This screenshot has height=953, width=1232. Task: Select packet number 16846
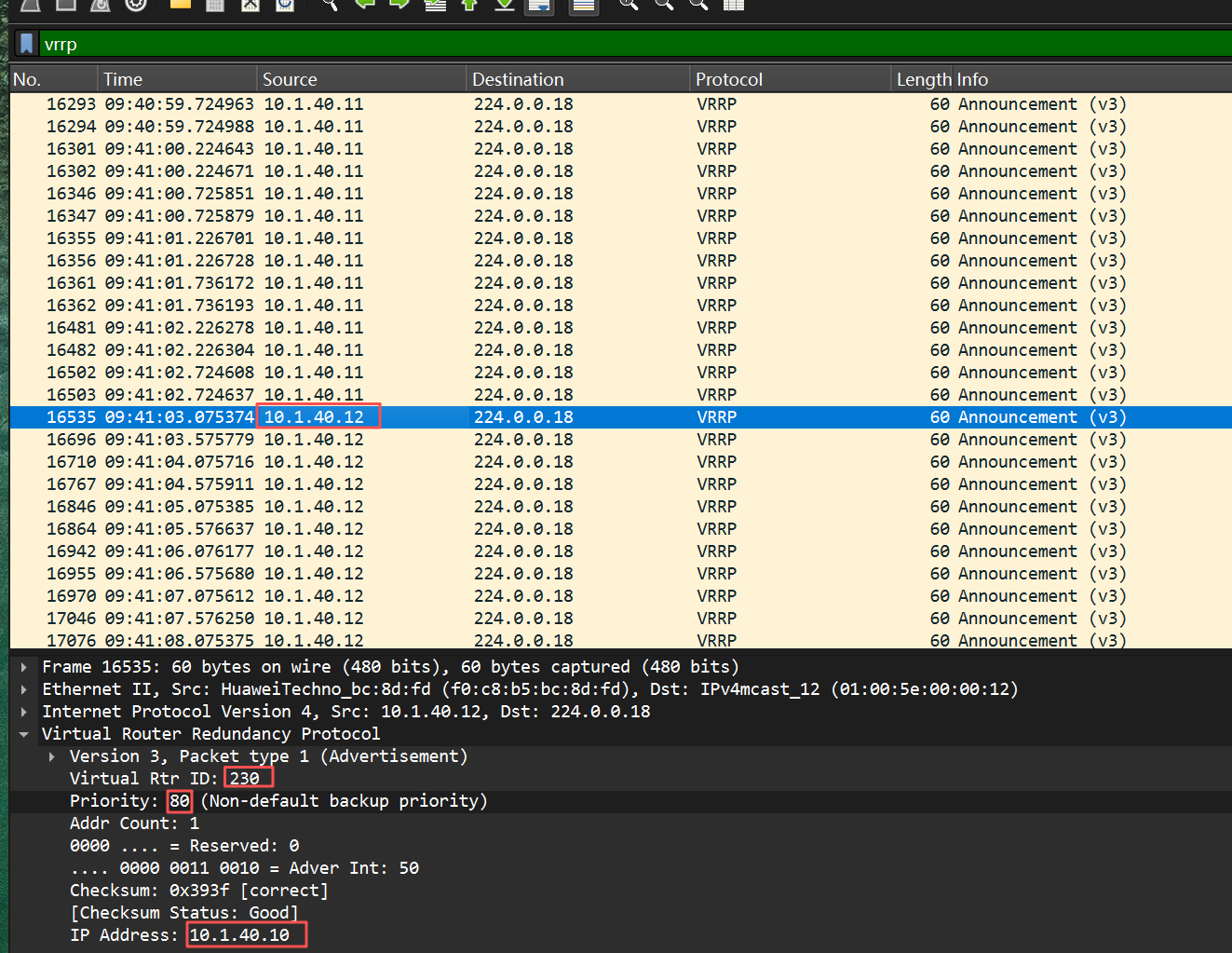tap(620, 507)
